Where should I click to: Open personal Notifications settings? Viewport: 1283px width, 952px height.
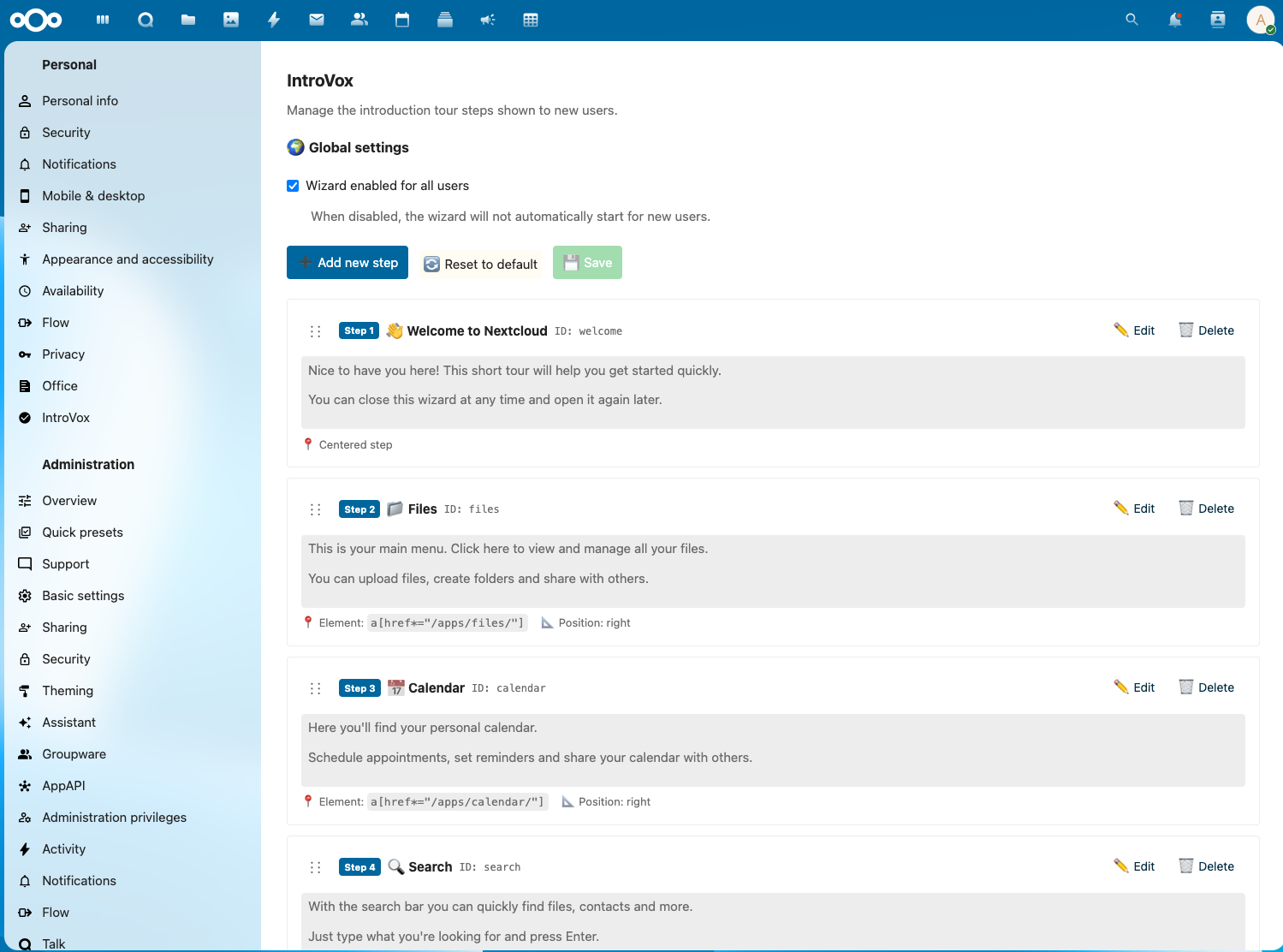[x=133, y=164]
